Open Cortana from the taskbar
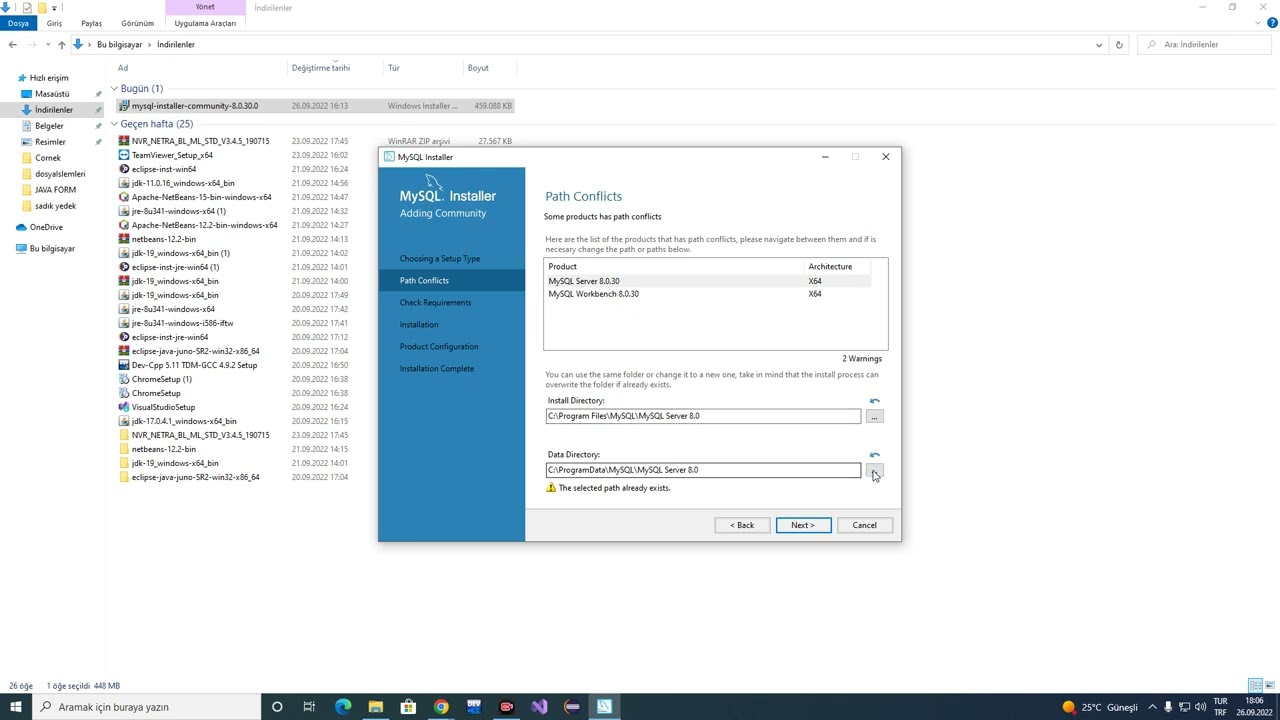The width and height of the screenshot is (1280, 720). (x=277, y=707)
